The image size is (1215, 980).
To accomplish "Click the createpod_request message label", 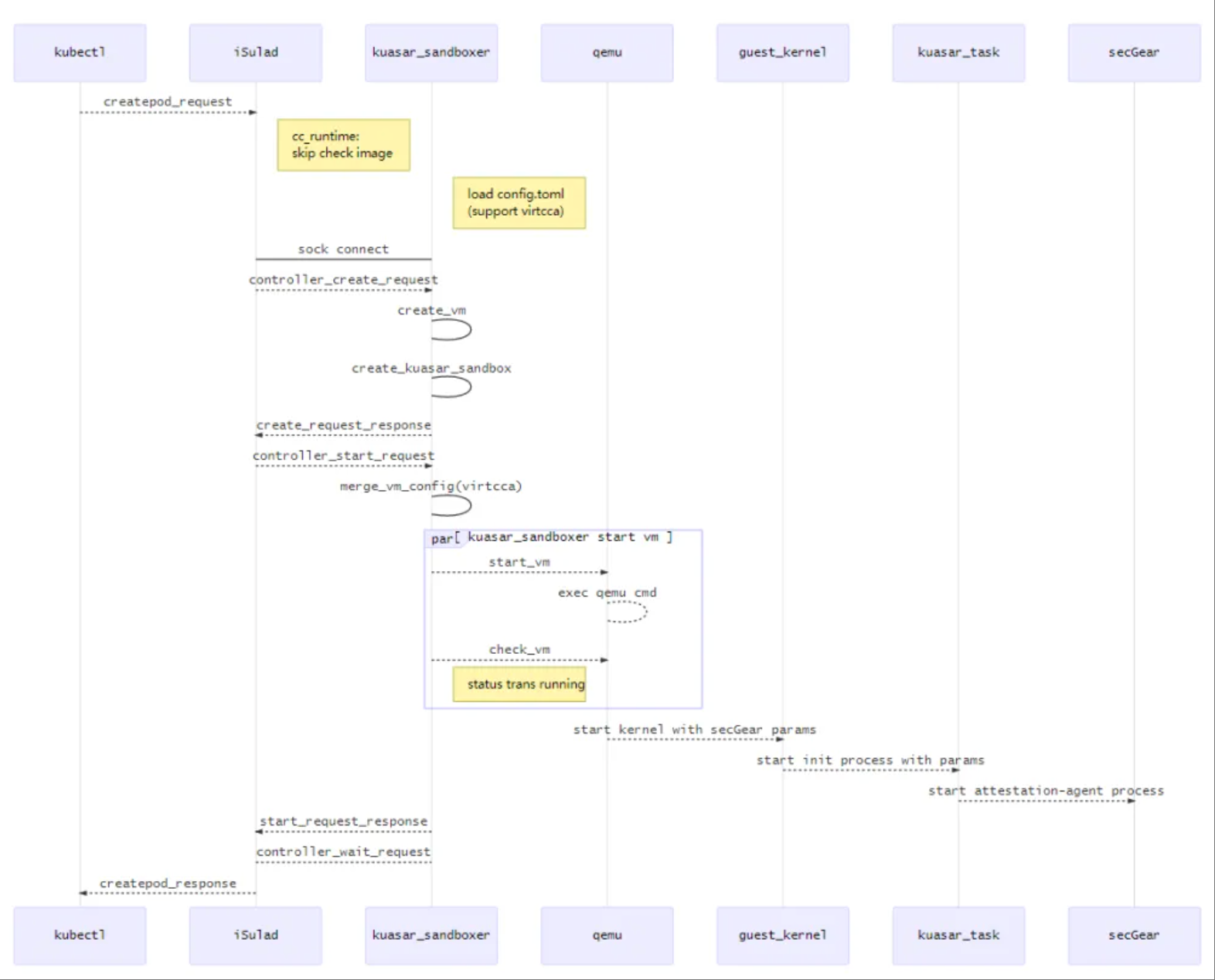I will (168, 102).
